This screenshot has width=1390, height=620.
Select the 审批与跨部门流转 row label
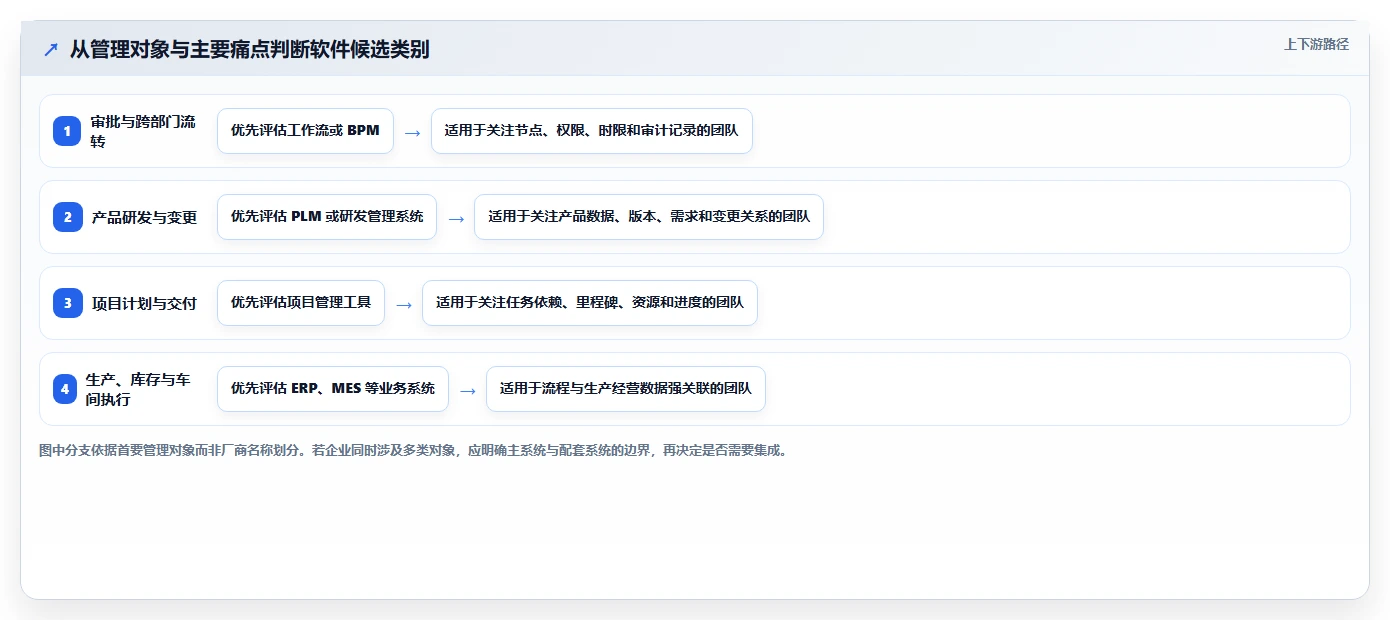pyautogui.click(x=144, y=131)
